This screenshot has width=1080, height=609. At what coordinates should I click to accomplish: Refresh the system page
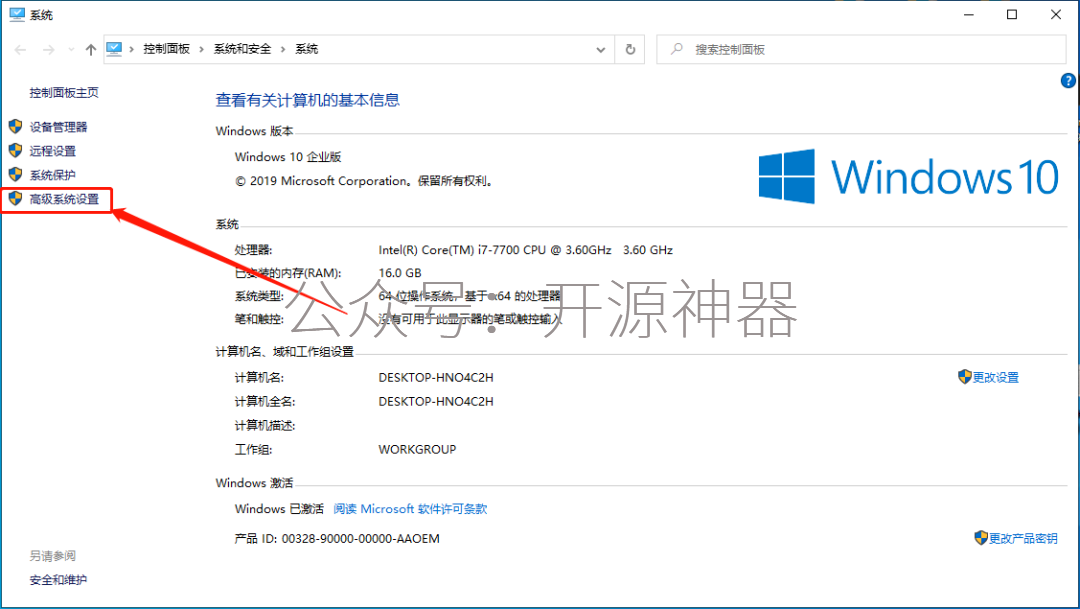[630, 50]
